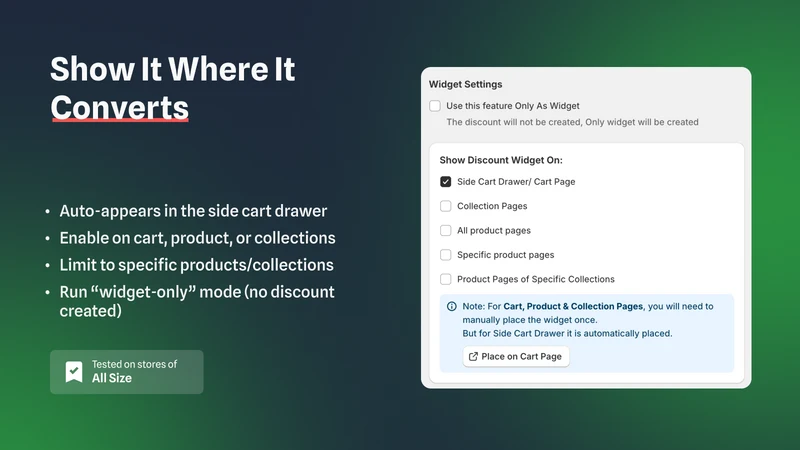Tick the Collection Pages checkbox

pos(445,206)
